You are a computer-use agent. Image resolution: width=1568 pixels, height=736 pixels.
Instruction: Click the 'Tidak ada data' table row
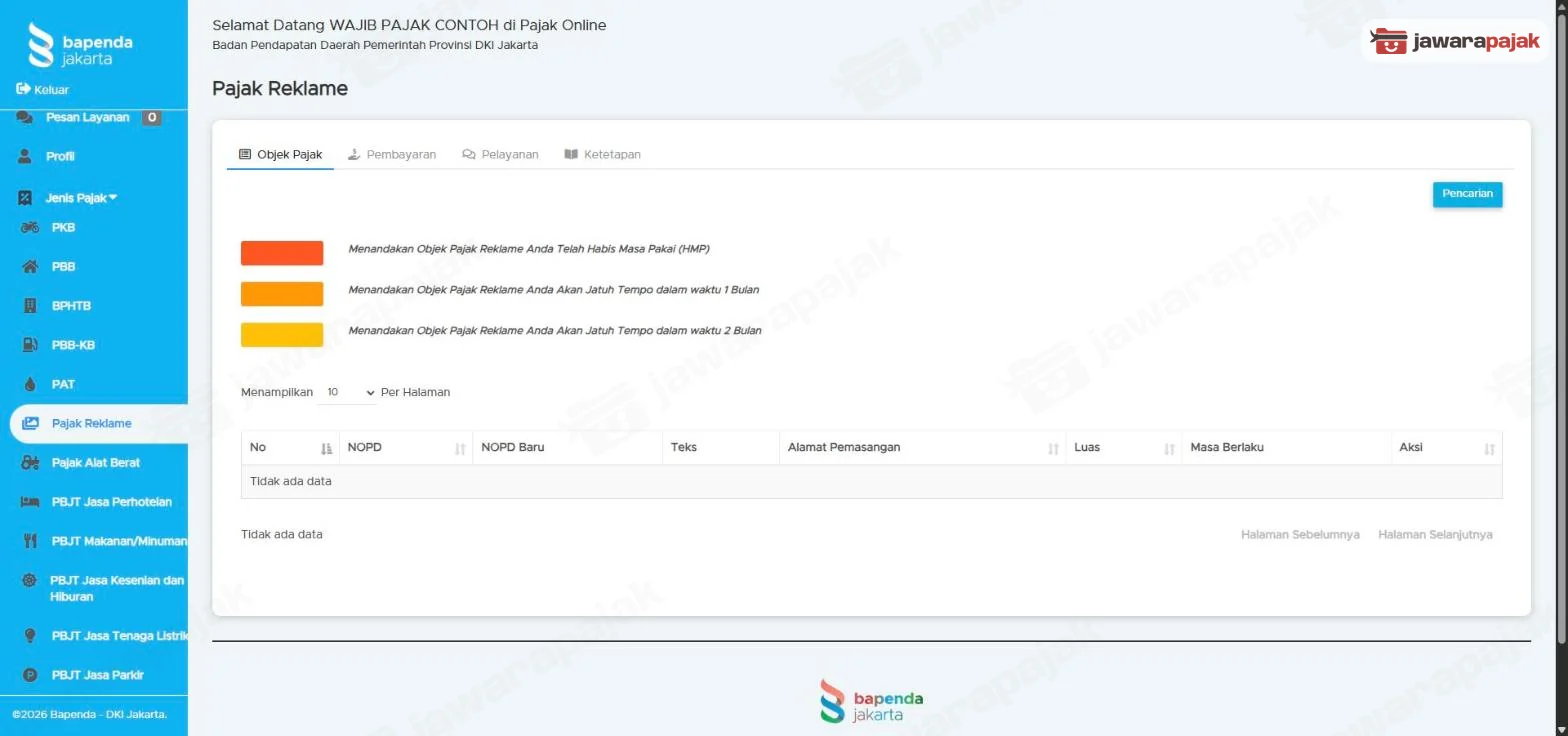pos(871,481)
